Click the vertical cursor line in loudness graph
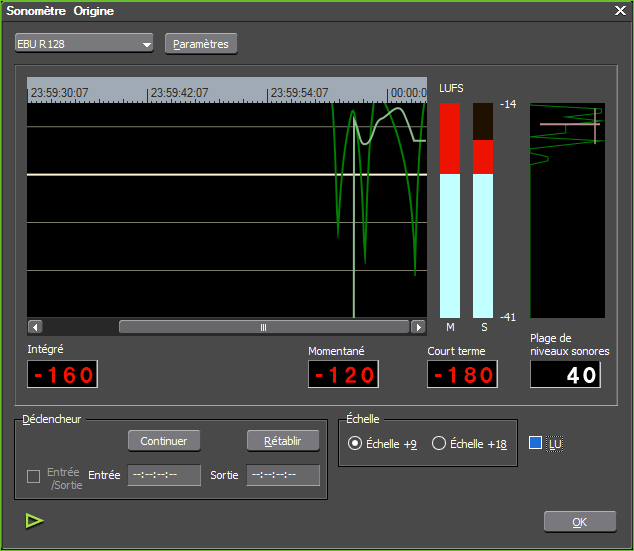Image resolution: width=634 pixels, height=551 pixels. coord(354,216)
